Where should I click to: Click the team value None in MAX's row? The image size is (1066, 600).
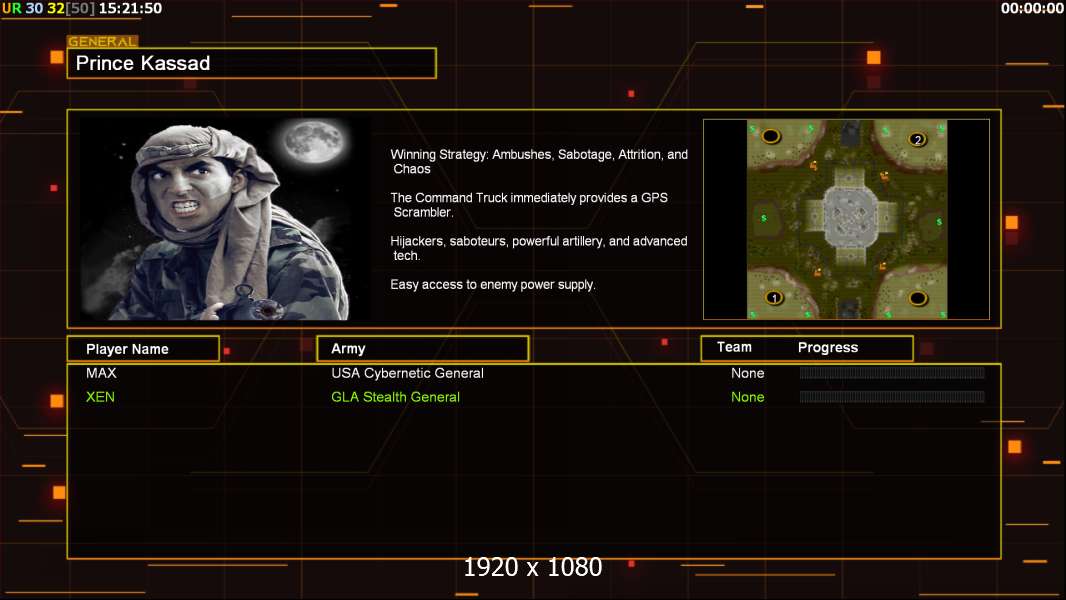747,373
